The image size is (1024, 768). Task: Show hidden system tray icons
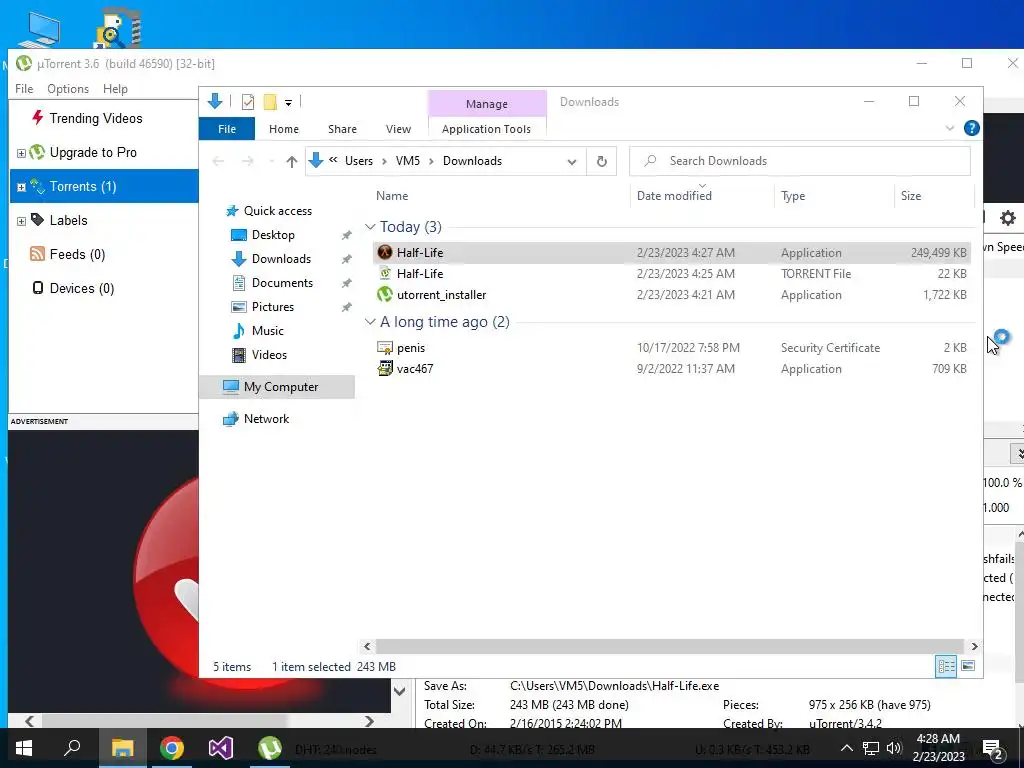(x=846, y=748)
